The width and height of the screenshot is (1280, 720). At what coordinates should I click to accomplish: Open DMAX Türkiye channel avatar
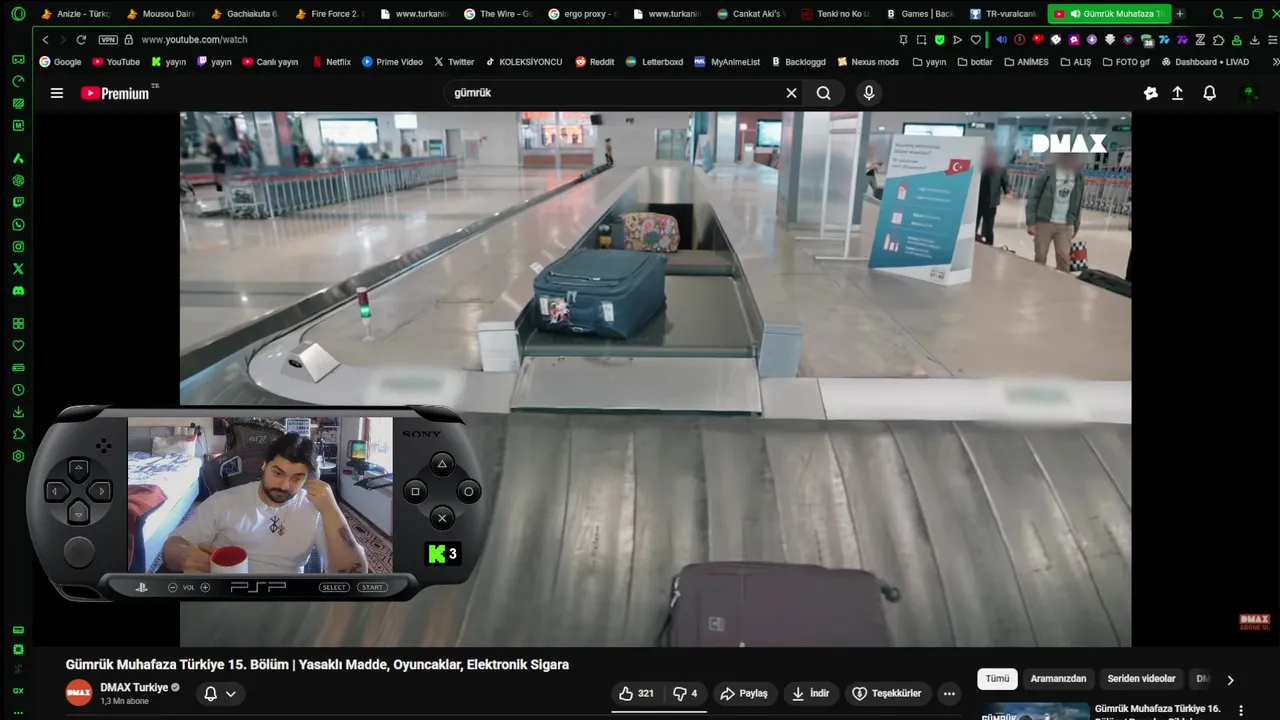point(79,693)
